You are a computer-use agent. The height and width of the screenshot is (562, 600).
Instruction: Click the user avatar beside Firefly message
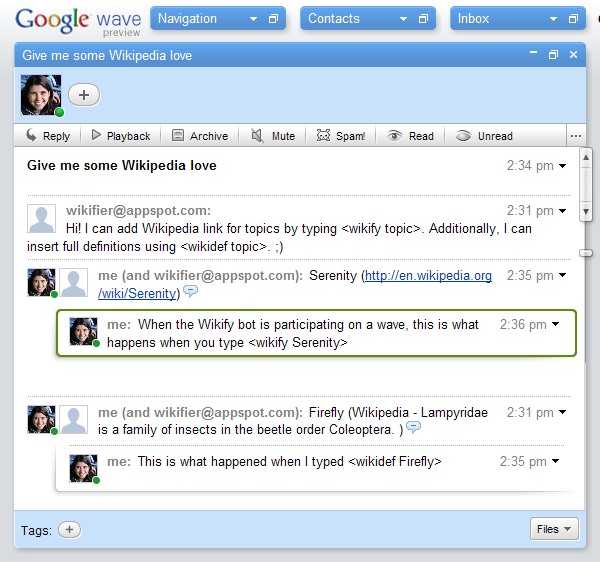coord(41,419)
